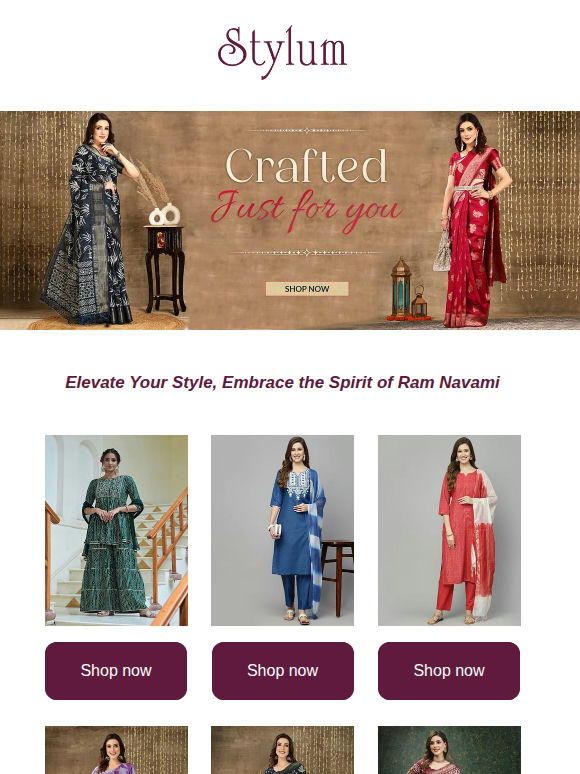Screen dimensions: 580x774
Task: Open the green sharara suit product image
Action: (116, 530)
